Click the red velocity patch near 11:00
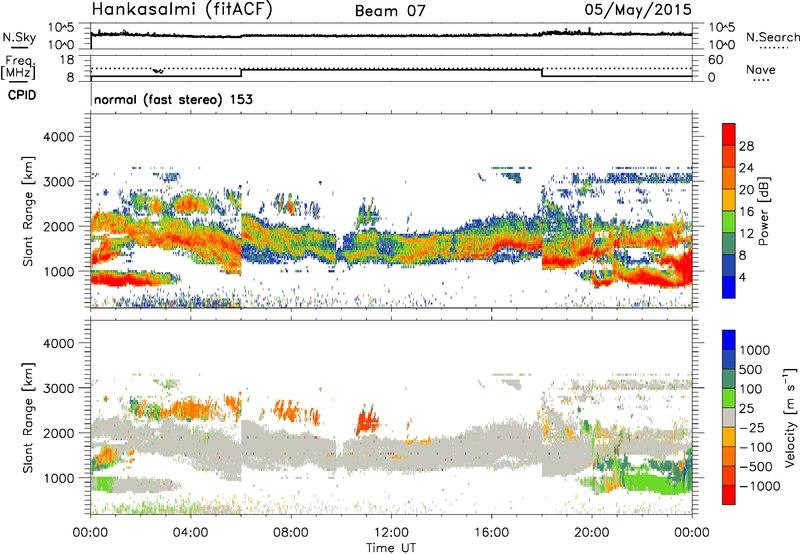 (x=367, y=421)
